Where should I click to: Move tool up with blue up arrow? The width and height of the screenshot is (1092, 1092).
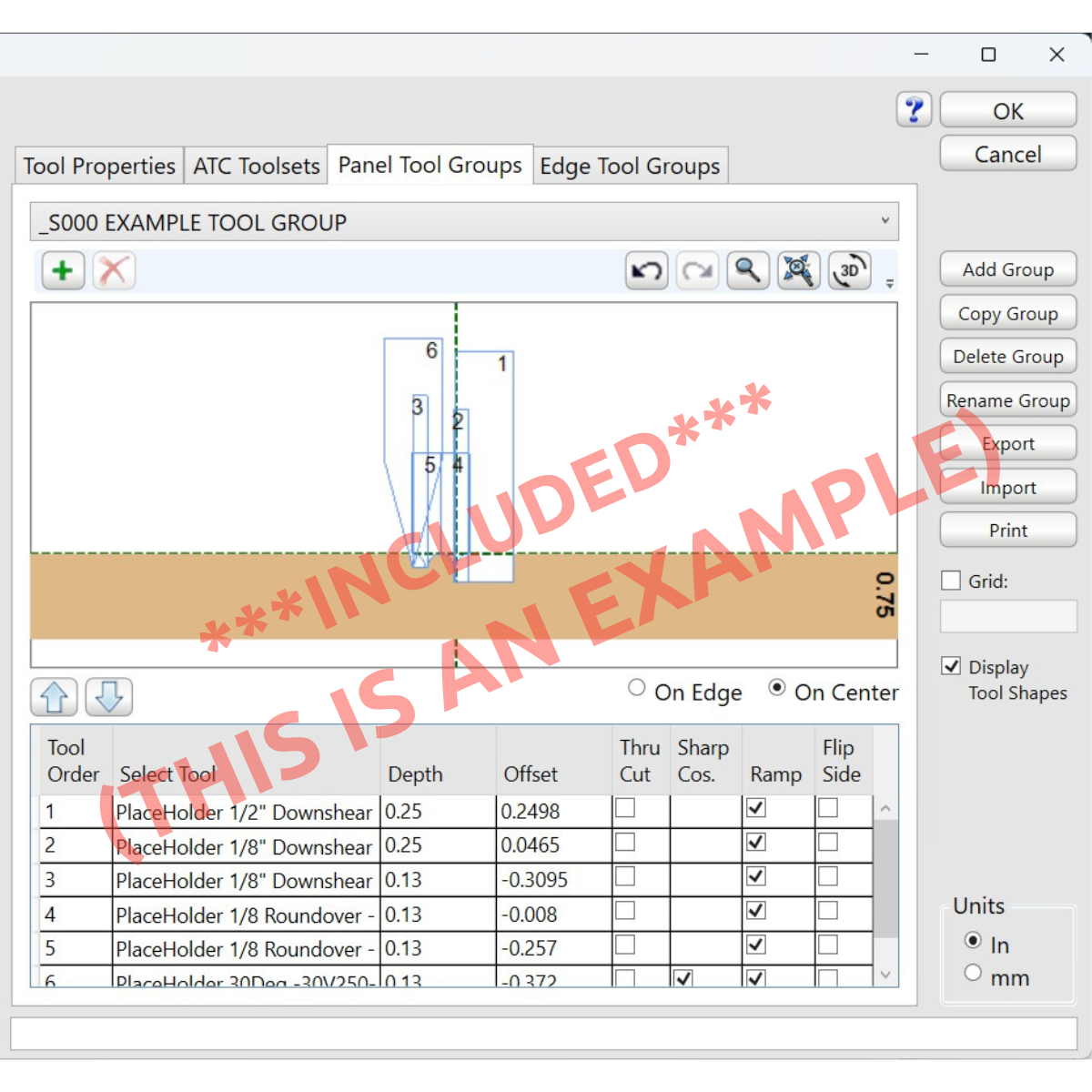tap(55, 697)
